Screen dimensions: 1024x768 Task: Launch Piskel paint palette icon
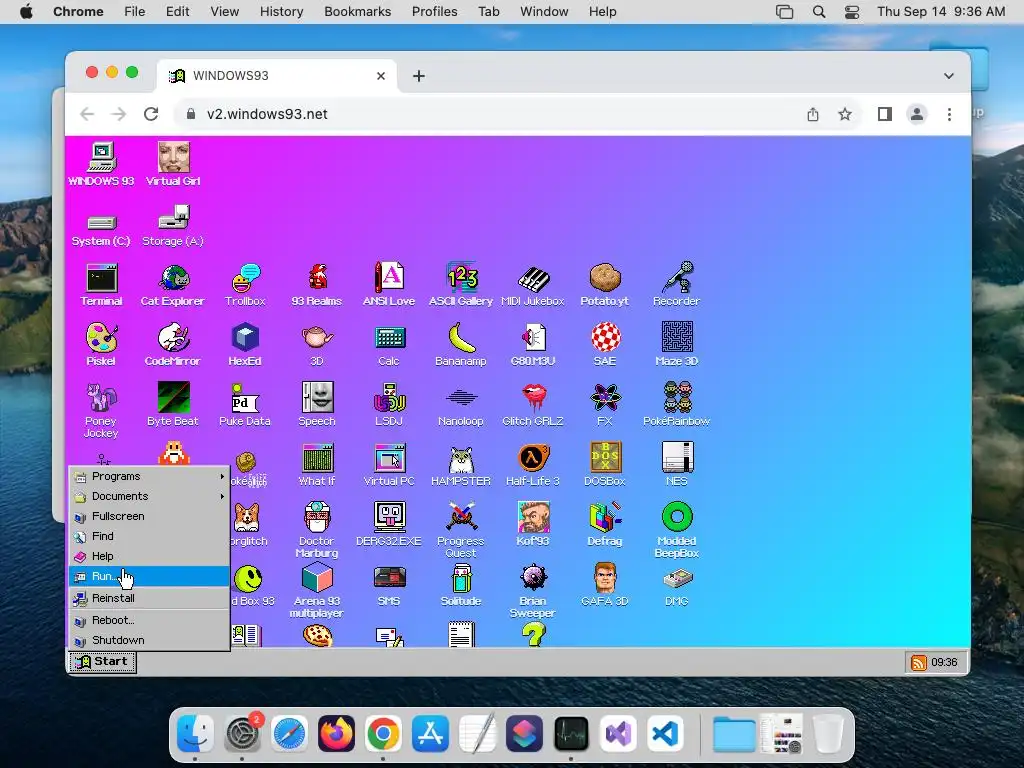[x=101, y=344]
